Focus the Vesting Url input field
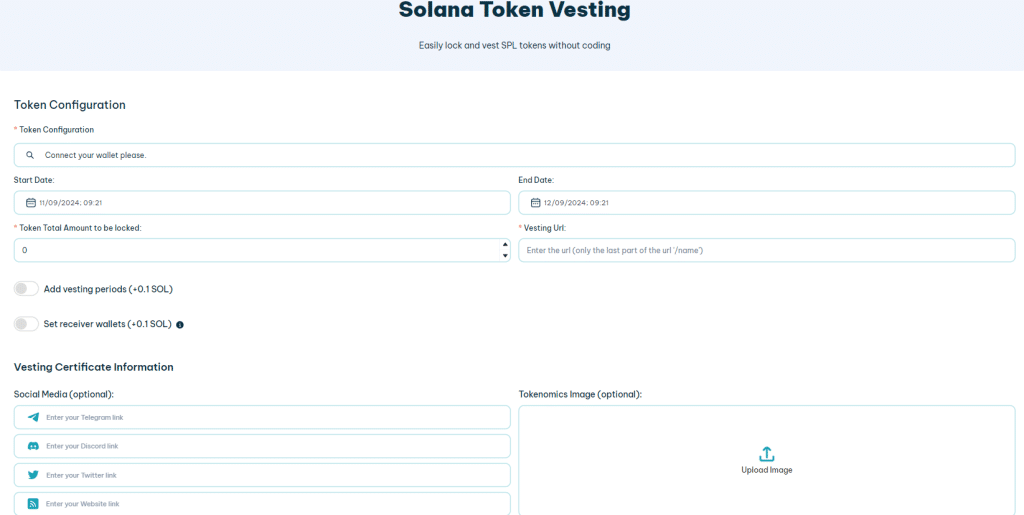The width and height of the screenshot is (1024, 515). tap(767, 250)
